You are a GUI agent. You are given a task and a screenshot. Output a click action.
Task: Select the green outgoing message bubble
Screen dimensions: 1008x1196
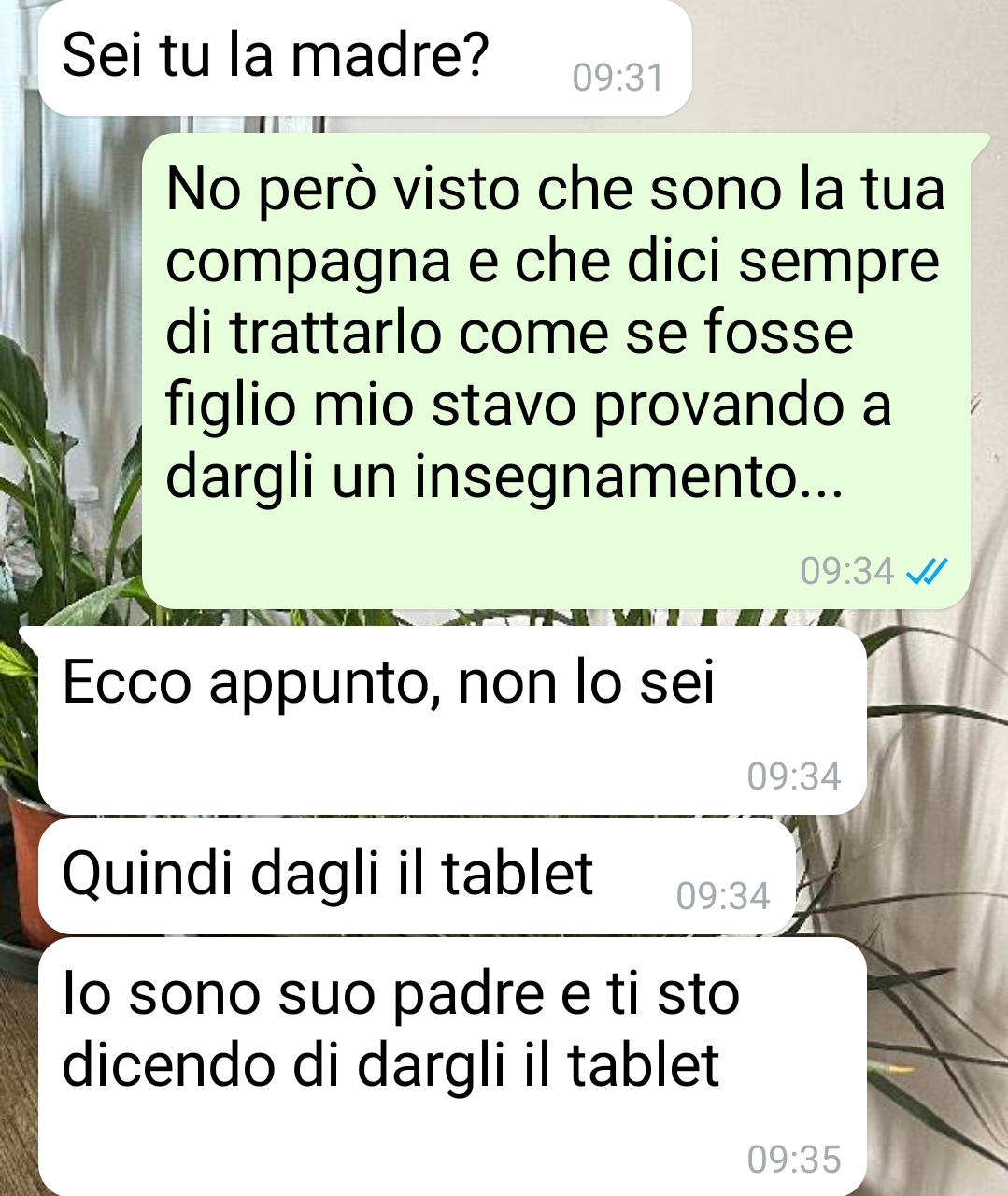click(556, 371)
